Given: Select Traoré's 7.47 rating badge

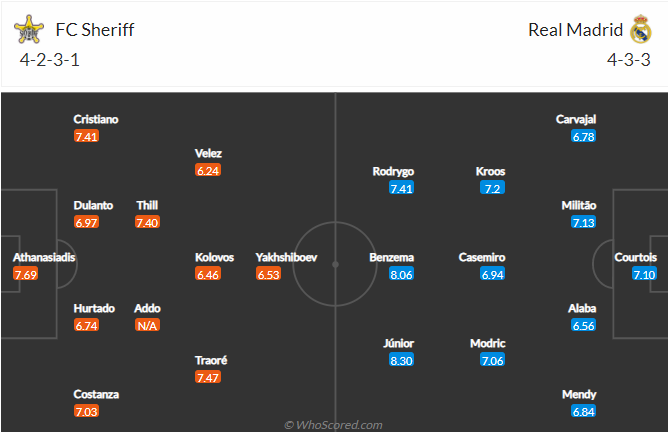Looking at the screenshot, I should coord(208,377).
